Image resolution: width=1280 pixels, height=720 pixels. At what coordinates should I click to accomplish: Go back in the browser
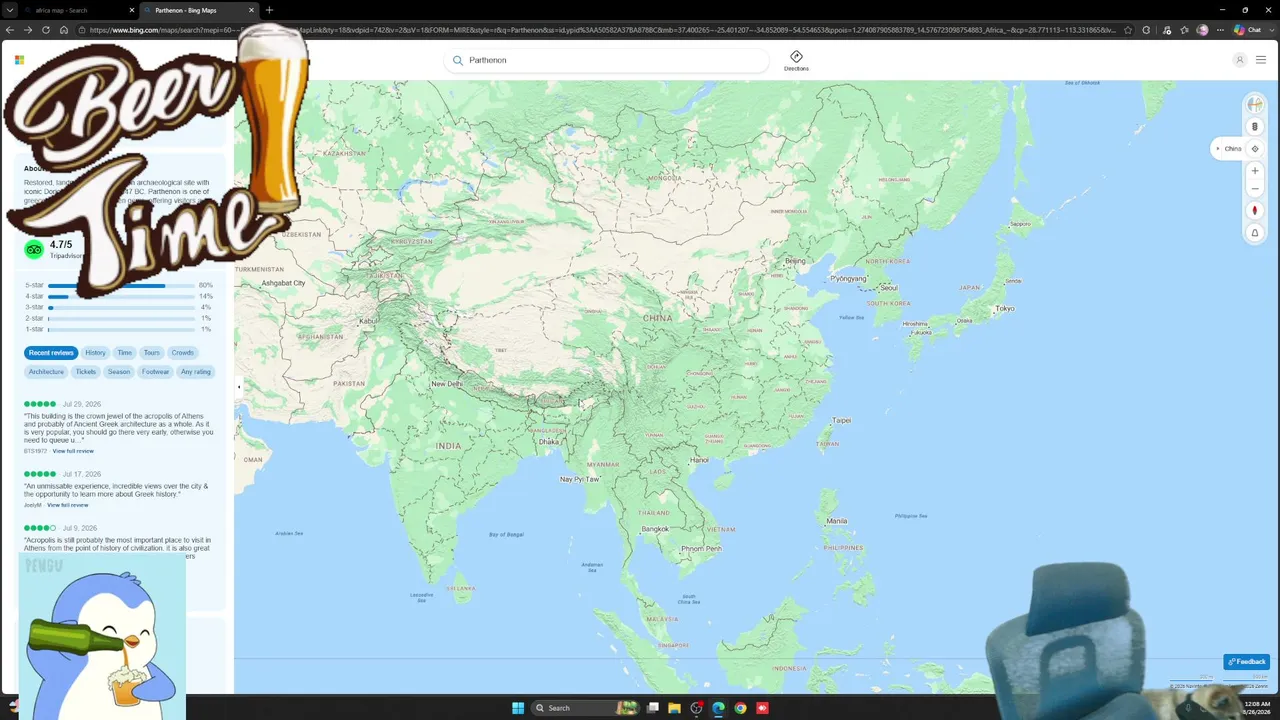click(x=10, y=30)
